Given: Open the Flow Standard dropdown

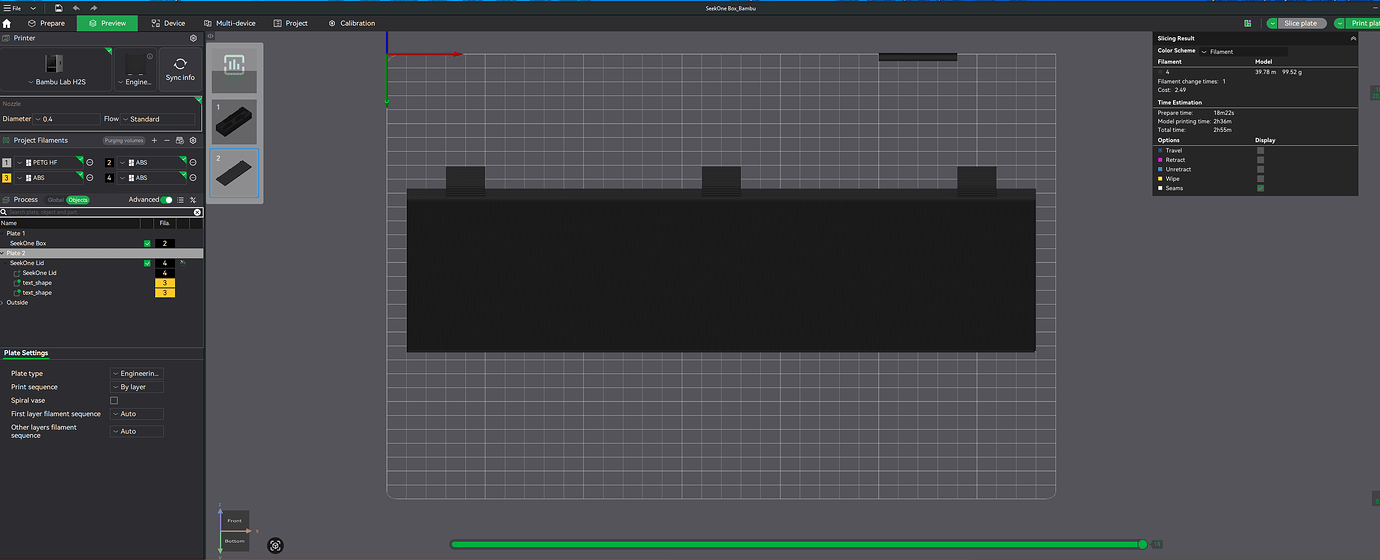Looking at the screenshot, I should (160, 119).
